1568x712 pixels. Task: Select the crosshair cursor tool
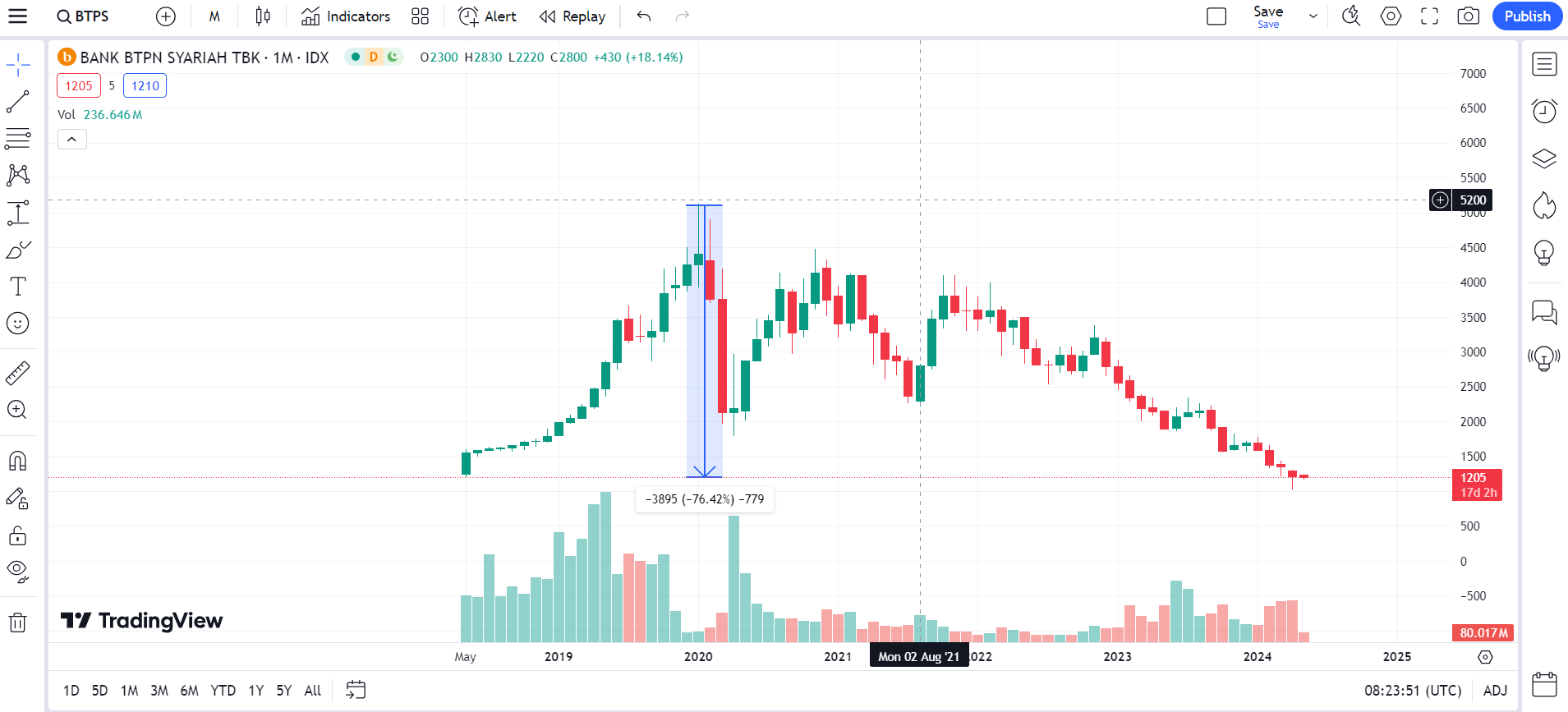click(18, 65)
